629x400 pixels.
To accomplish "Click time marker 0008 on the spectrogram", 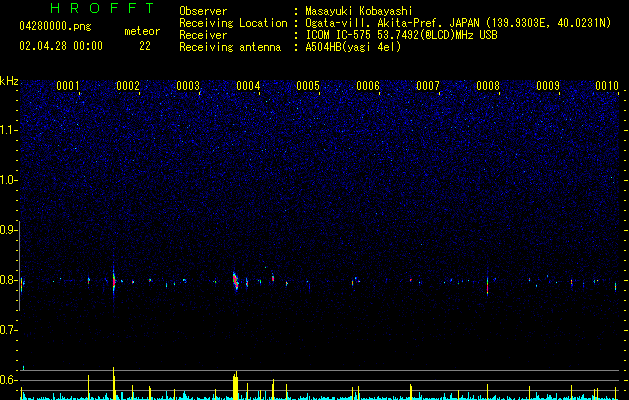I will (488, 86).
